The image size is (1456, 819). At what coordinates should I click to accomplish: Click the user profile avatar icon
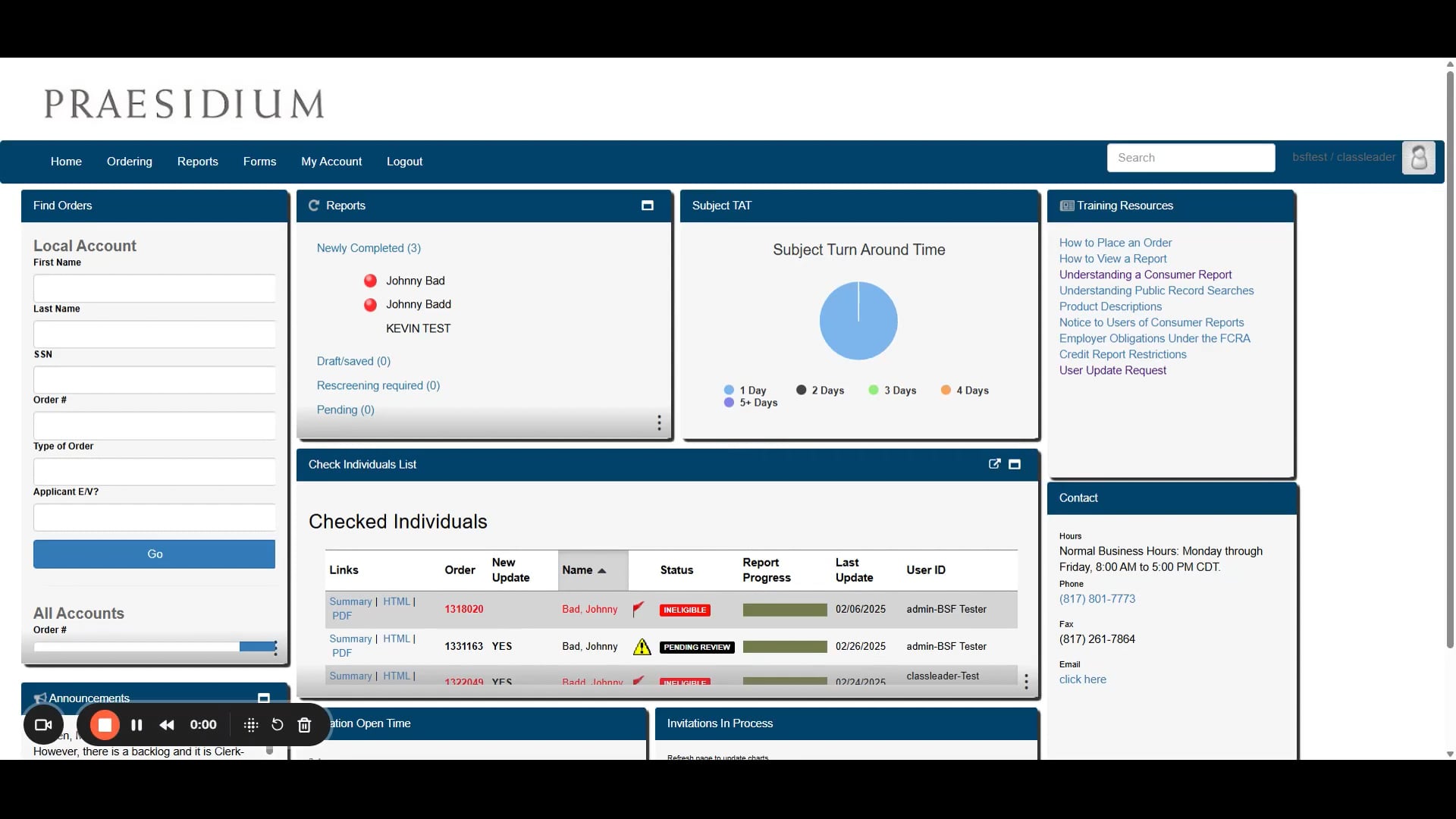point(1418,158)
